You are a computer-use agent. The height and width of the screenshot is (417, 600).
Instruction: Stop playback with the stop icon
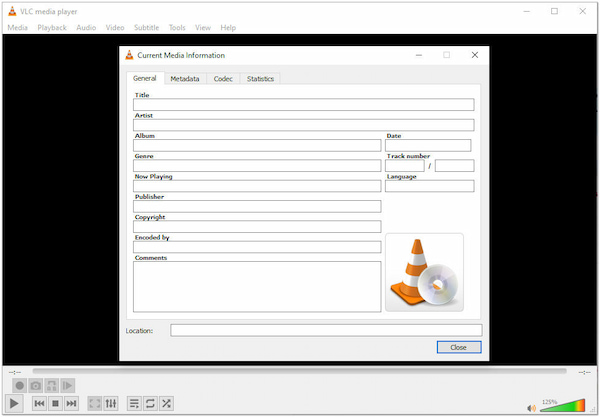click(x=55, y=403)
